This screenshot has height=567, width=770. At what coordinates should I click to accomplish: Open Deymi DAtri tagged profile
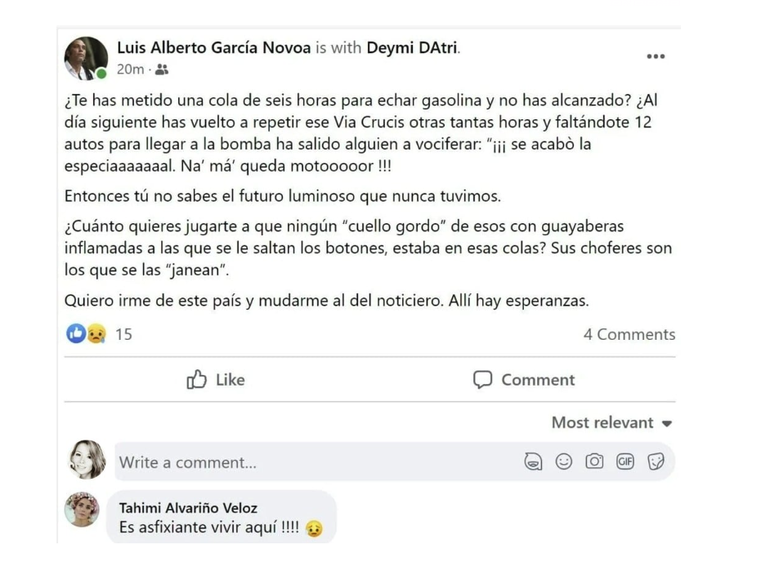tap(412, 48)
